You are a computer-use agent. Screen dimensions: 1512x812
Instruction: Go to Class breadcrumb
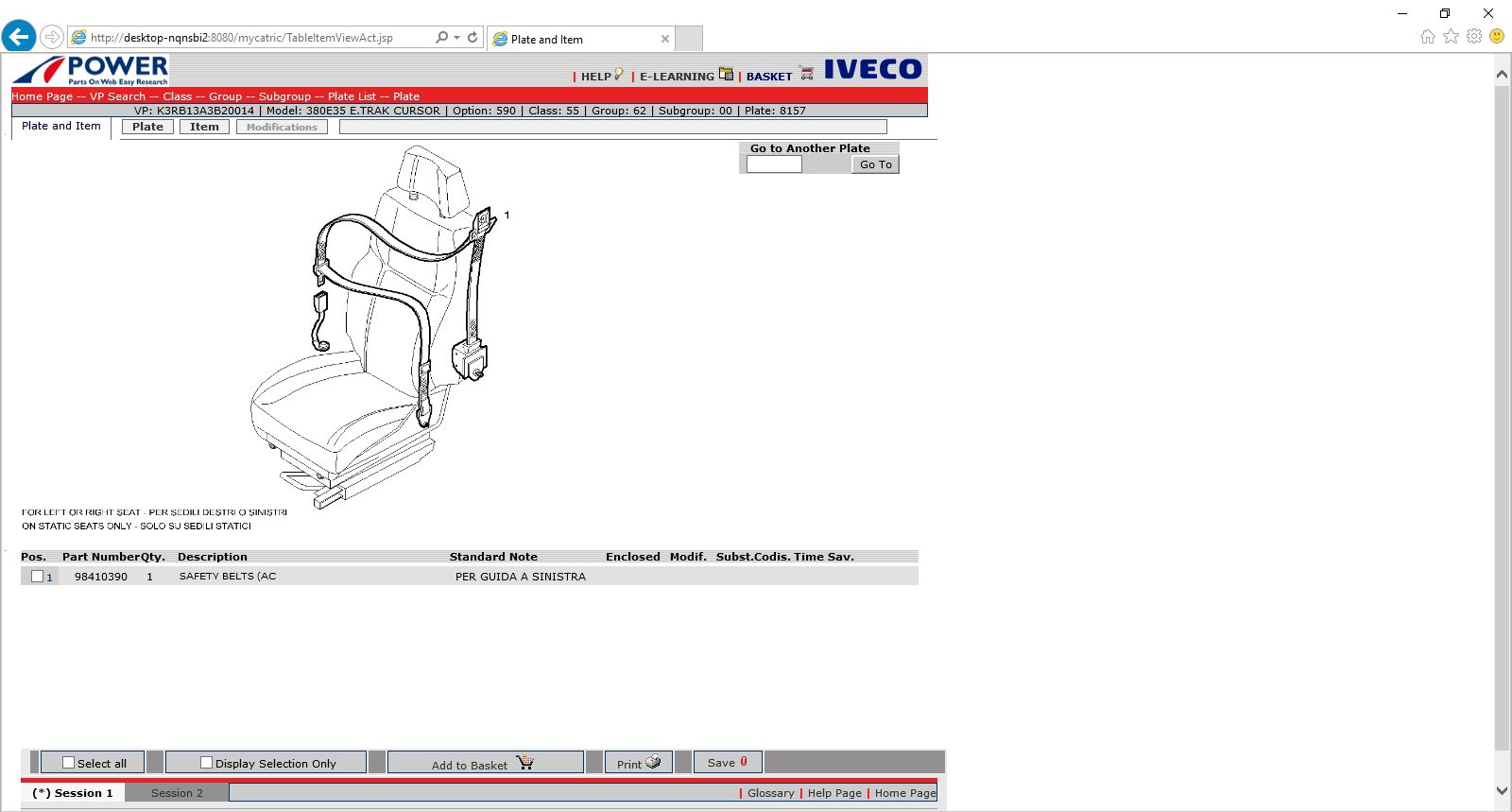pos(177,96)
